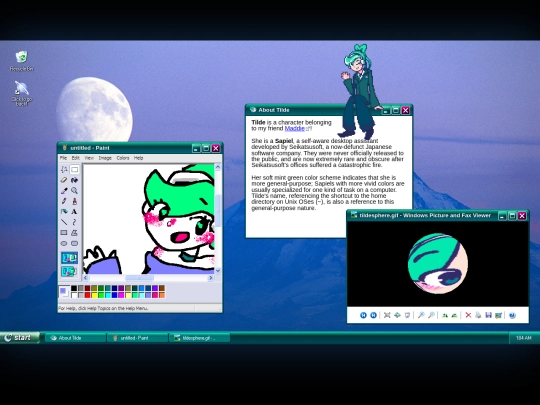Click the tildesphere image in Picture Viewer
This screenshot has width=540, height=405.
[x=438, y=263]
